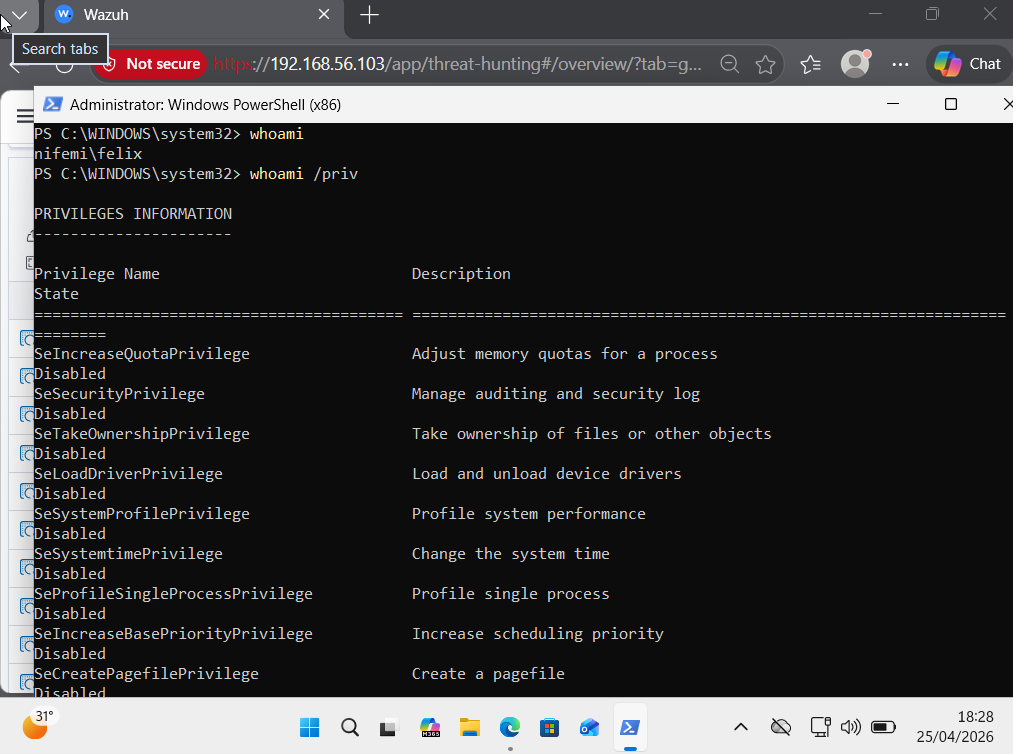Click the SeSystemProfilePrivilege text
Viewport: 1013px width, 754px height.
coord(141,514)
